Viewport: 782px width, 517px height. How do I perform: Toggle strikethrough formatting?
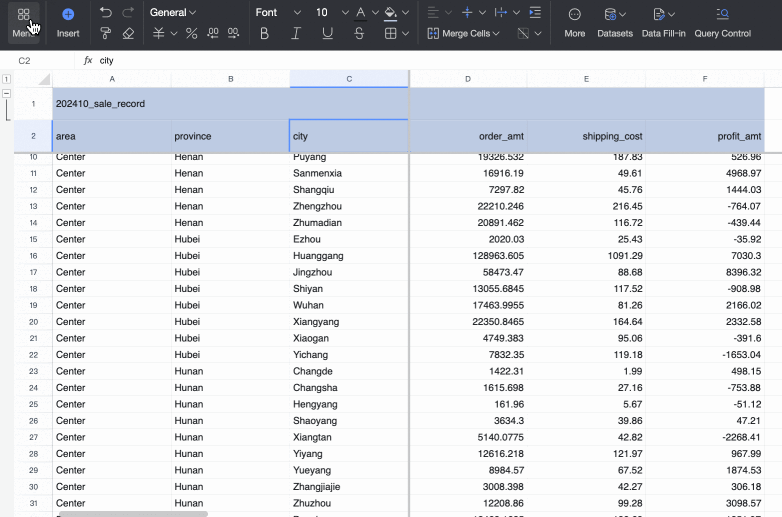(359, 33)
